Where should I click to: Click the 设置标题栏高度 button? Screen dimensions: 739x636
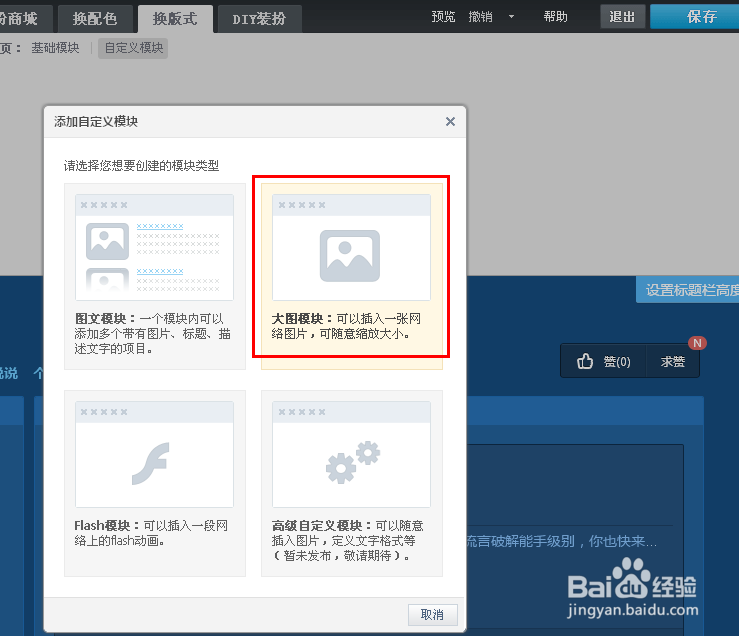[688, 290]
